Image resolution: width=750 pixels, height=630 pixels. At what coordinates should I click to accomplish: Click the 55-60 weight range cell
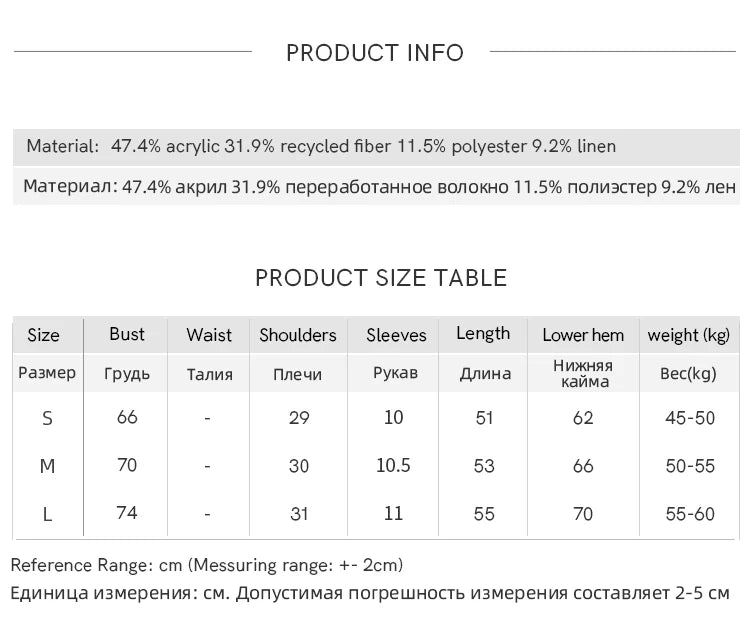pos(690,514)
